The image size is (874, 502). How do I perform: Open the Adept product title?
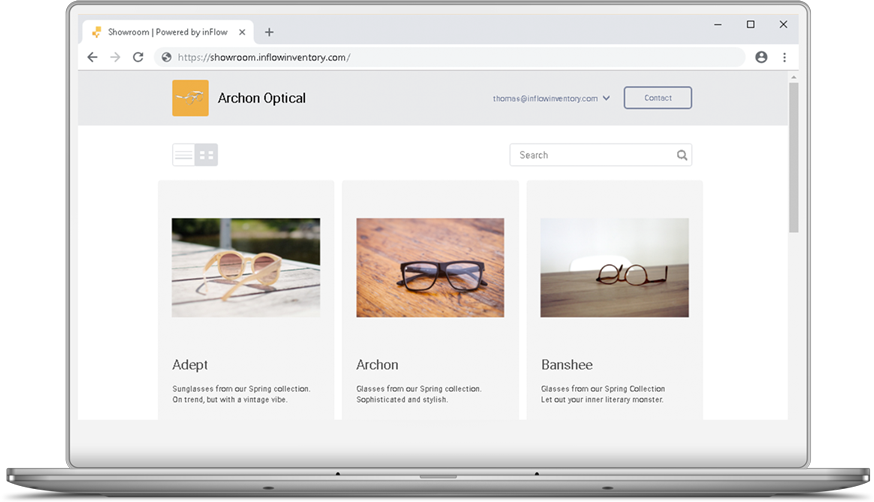(x=190, y=365)
